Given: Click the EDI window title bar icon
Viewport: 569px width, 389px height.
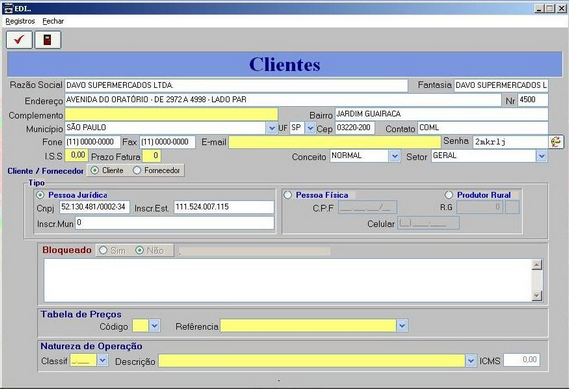Looking at the screenshot, I should 7,8.
